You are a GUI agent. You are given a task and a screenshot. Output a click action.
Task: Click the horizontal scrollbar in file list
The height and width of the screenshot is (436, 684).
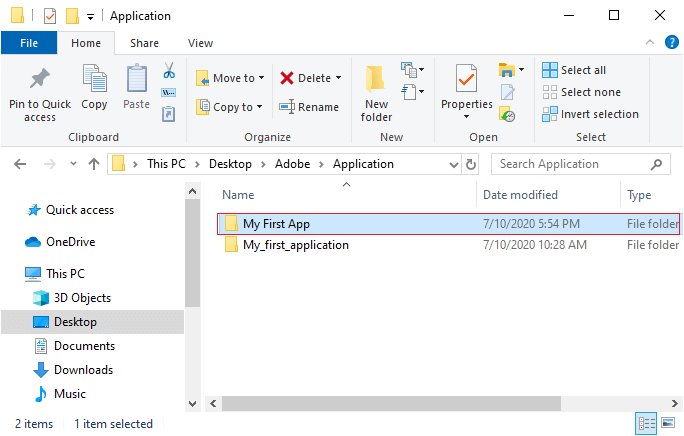[x=391, y=403]
